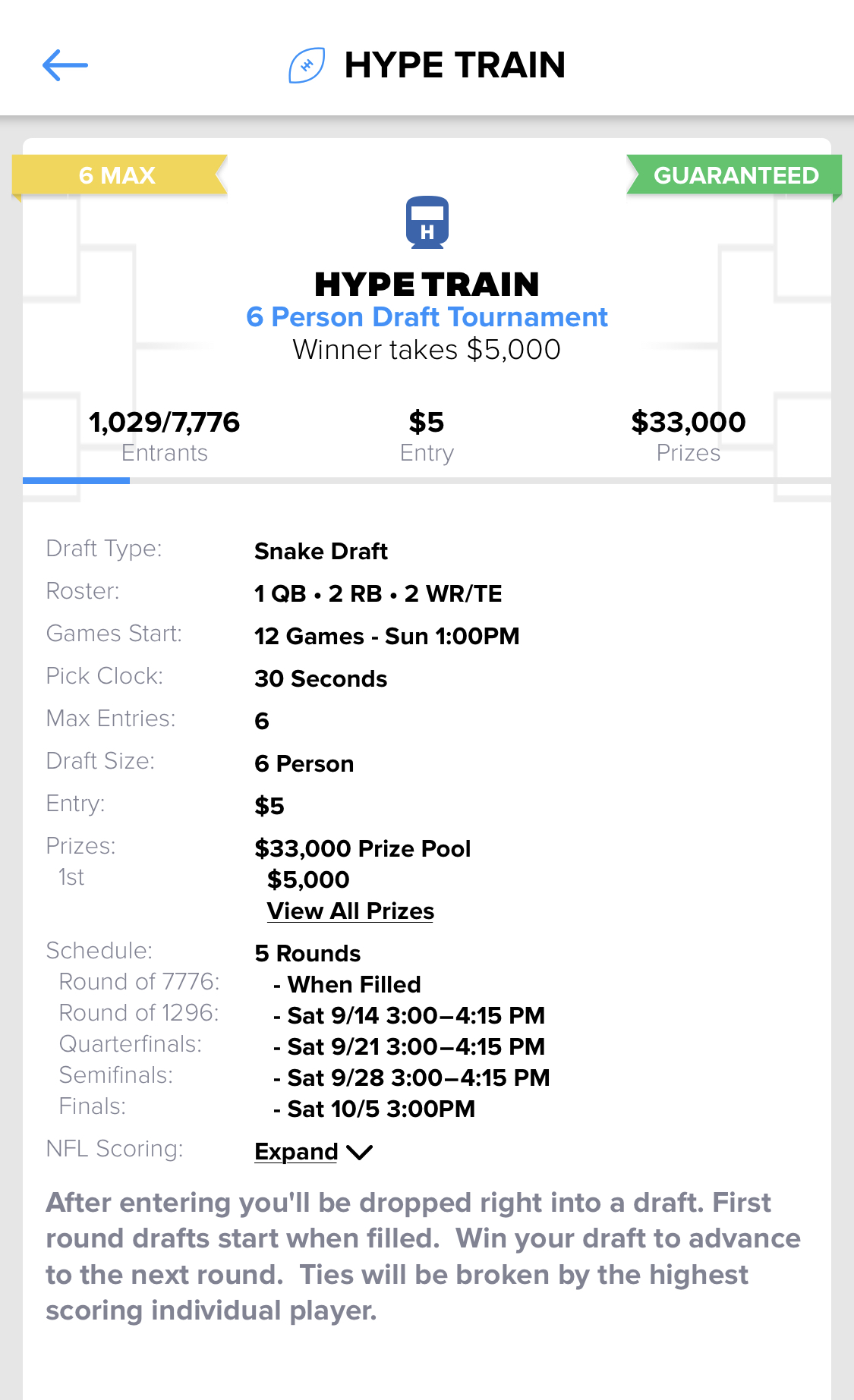Click the 6 Person Draft Tournament subtitle

[x=427, y=317]
